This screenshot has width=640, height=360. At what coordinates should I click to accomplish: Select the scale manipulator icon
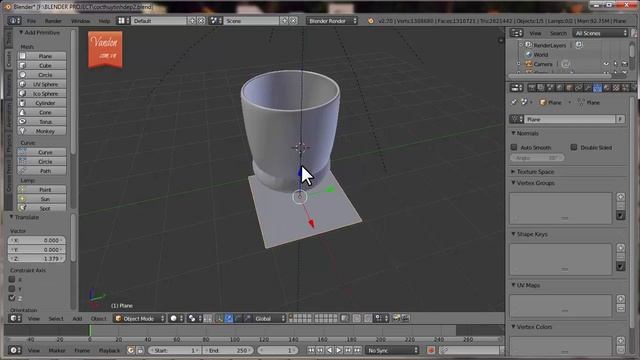[x=247, y=318]
